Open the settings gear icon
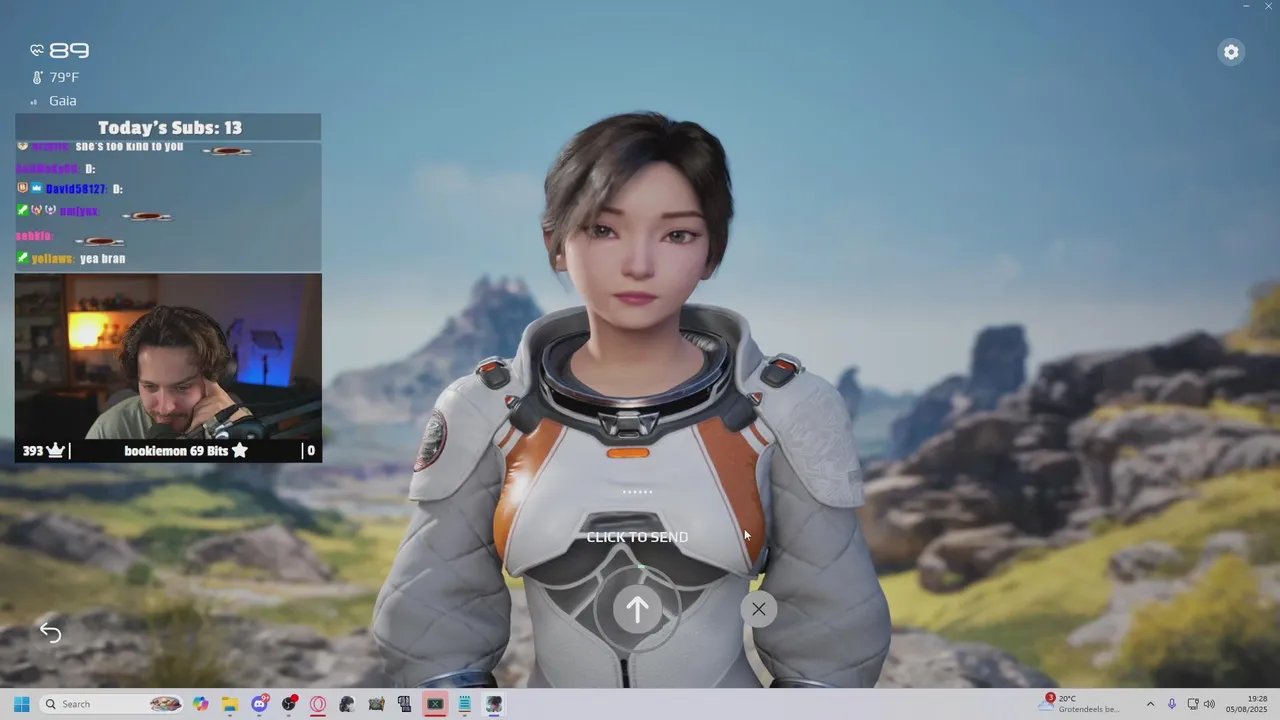Viewport: 1280px width, 720px height. pos(1231,52)
